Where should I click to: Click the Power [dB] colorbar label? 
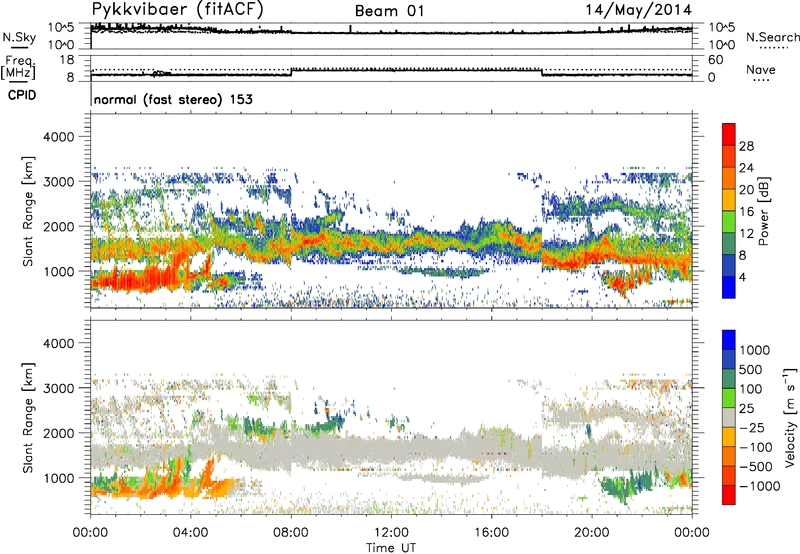tap(763, 211)
